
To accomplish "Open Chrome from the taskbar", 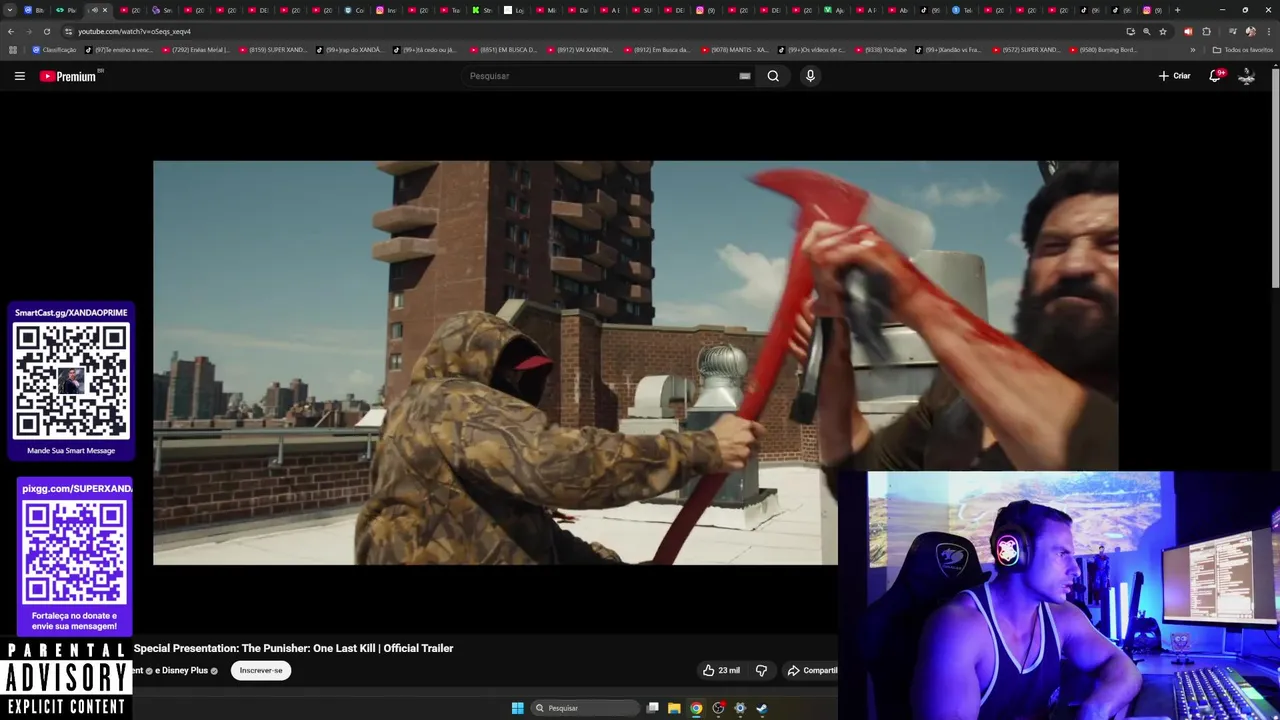I will click(697, 708).
